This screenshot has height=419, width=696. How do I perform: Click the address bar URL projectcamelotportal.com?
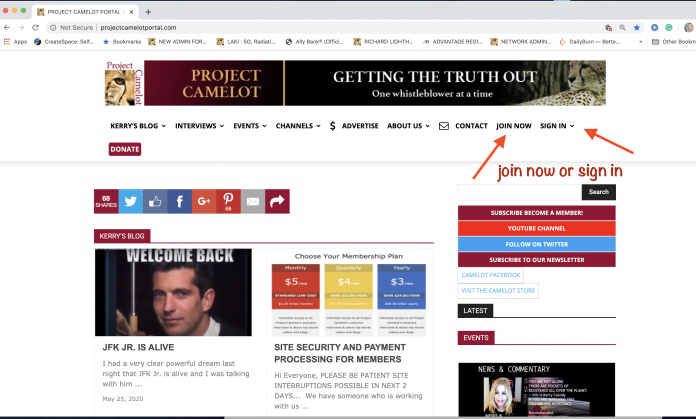pyautogui.click(x=138, y=28)
